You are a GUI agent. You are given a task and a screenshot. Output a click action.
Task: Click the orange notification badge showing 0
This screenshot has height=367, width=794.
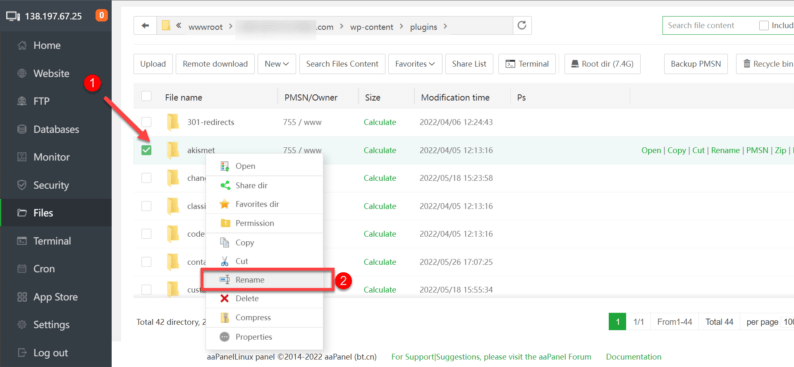101,16
